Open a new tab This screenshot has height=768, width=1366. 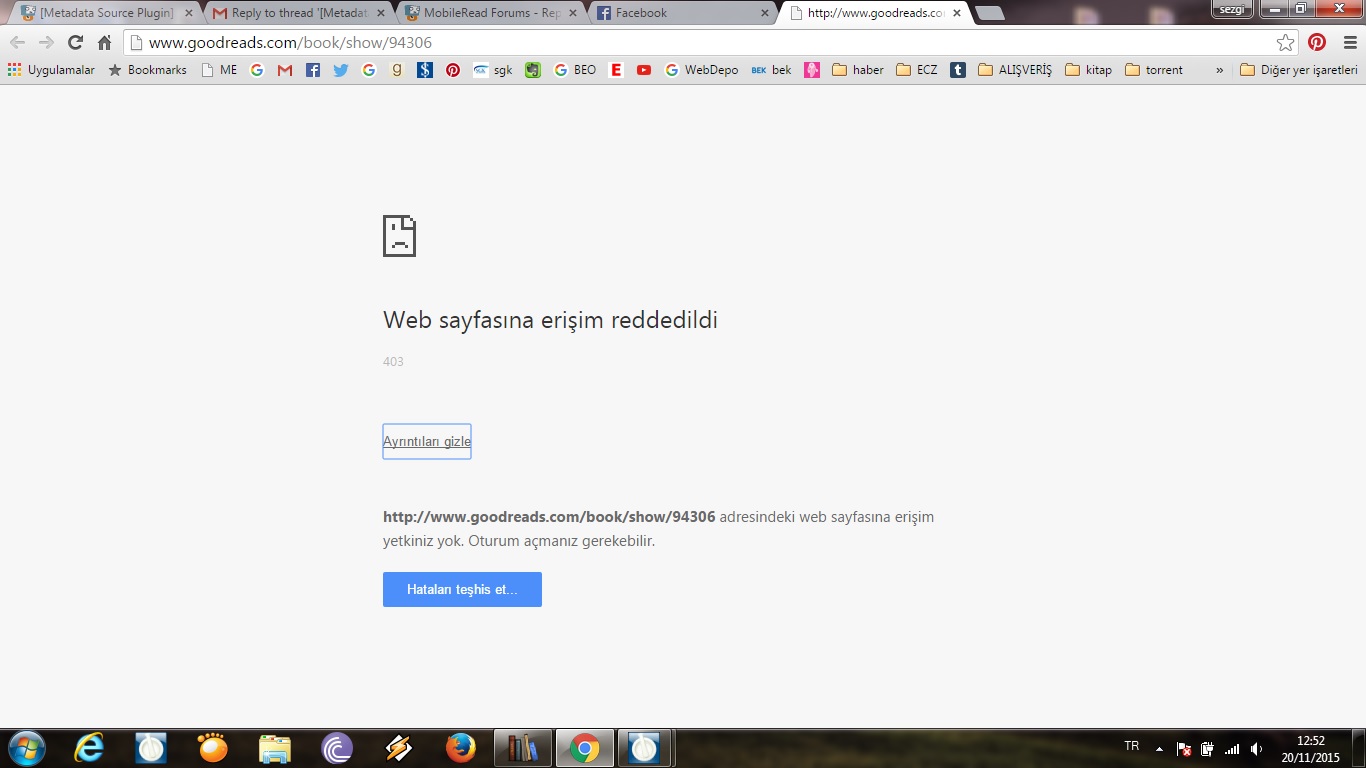click(x=990, y=13)
